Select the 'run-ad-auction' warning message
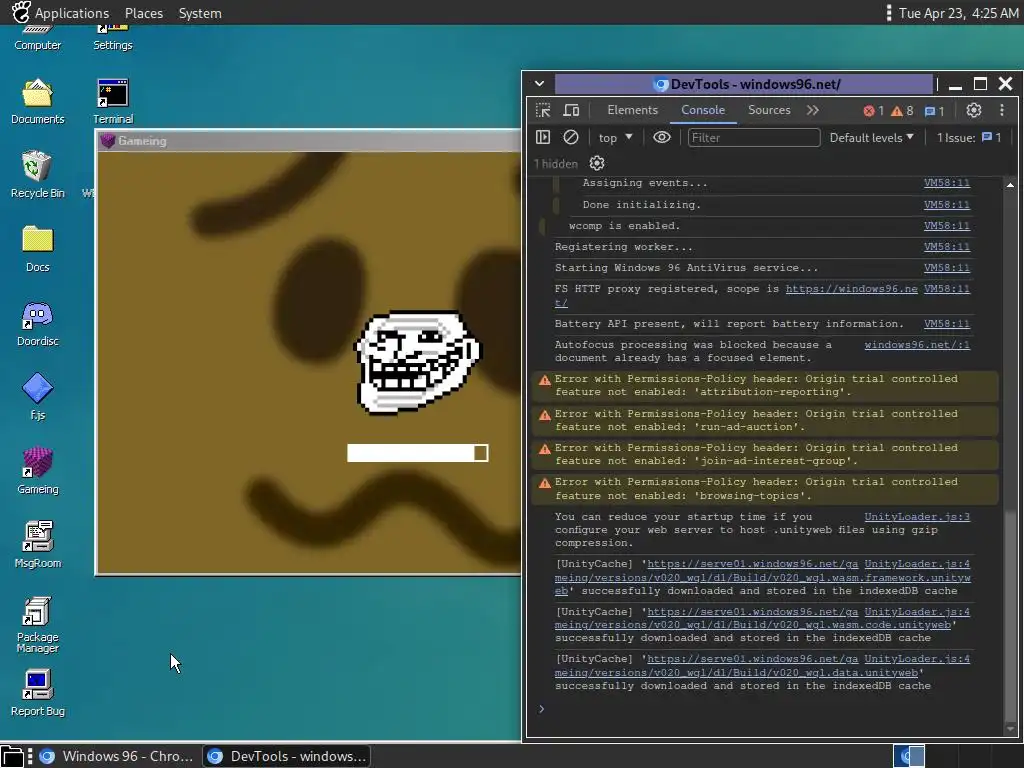This screenshot has width=1024, height=768. [765, 420]
